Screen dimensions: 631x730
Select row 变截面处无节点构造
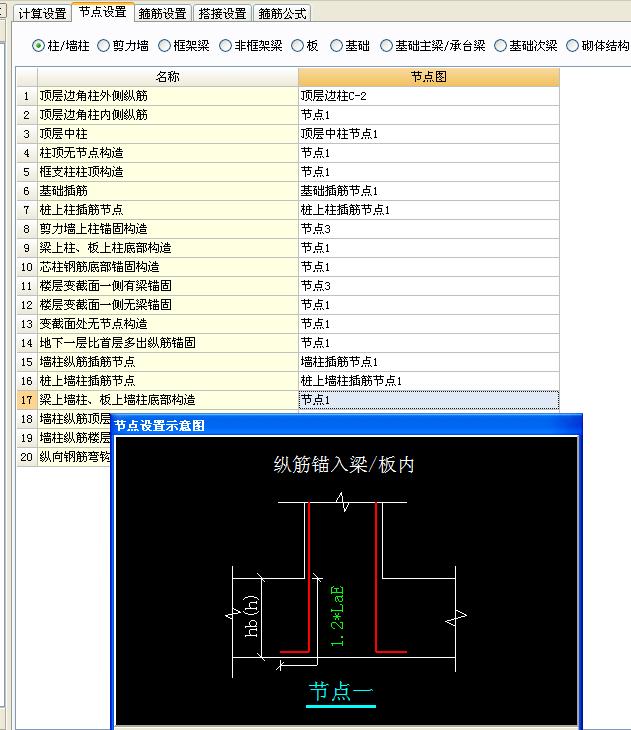[168, 324]
